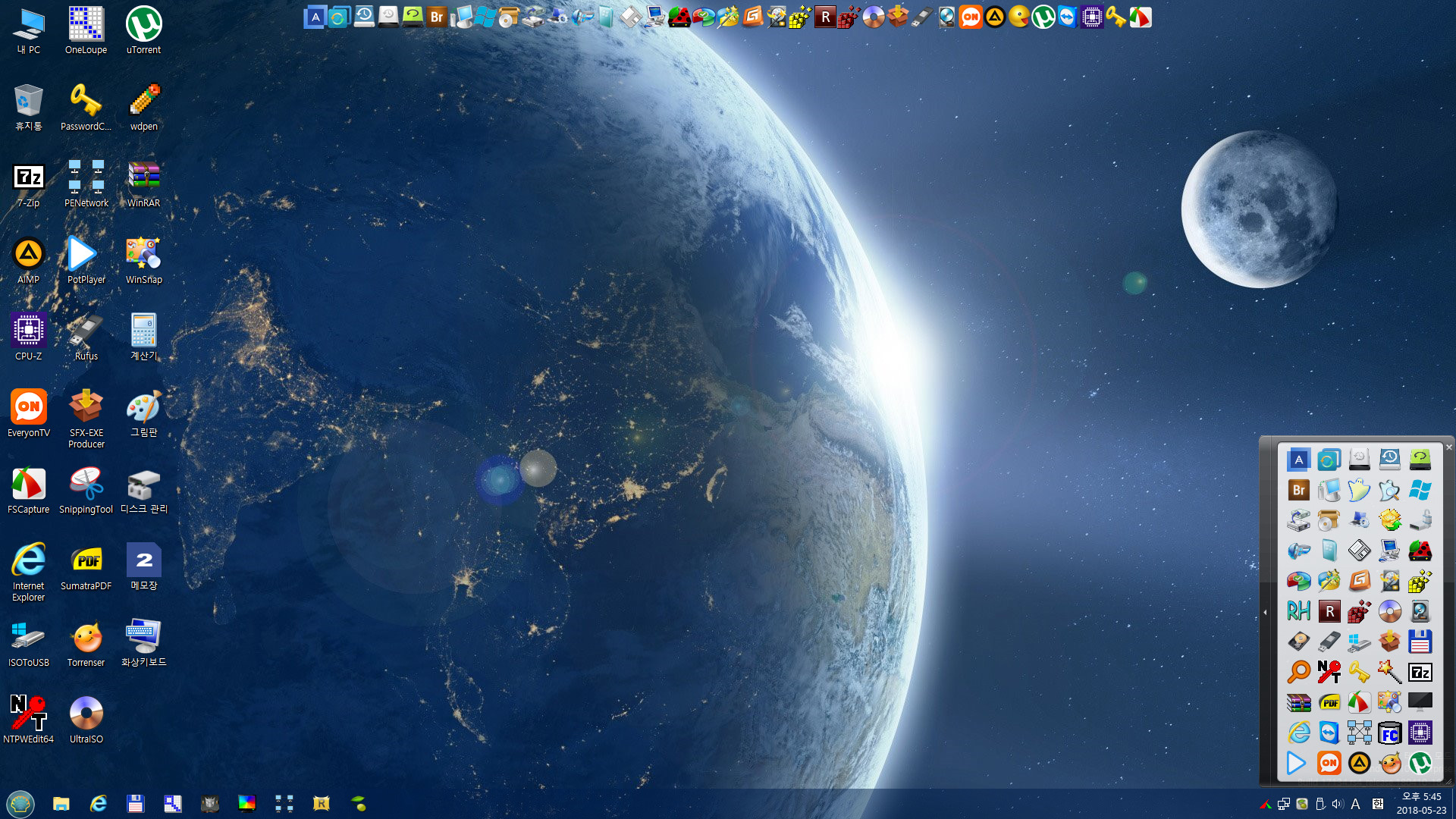Click the Ghost with magnifier icon in launcher panel
The height and width of the screenshot is (819, 1456).
pyautogui.click(x=1389, y=490)
